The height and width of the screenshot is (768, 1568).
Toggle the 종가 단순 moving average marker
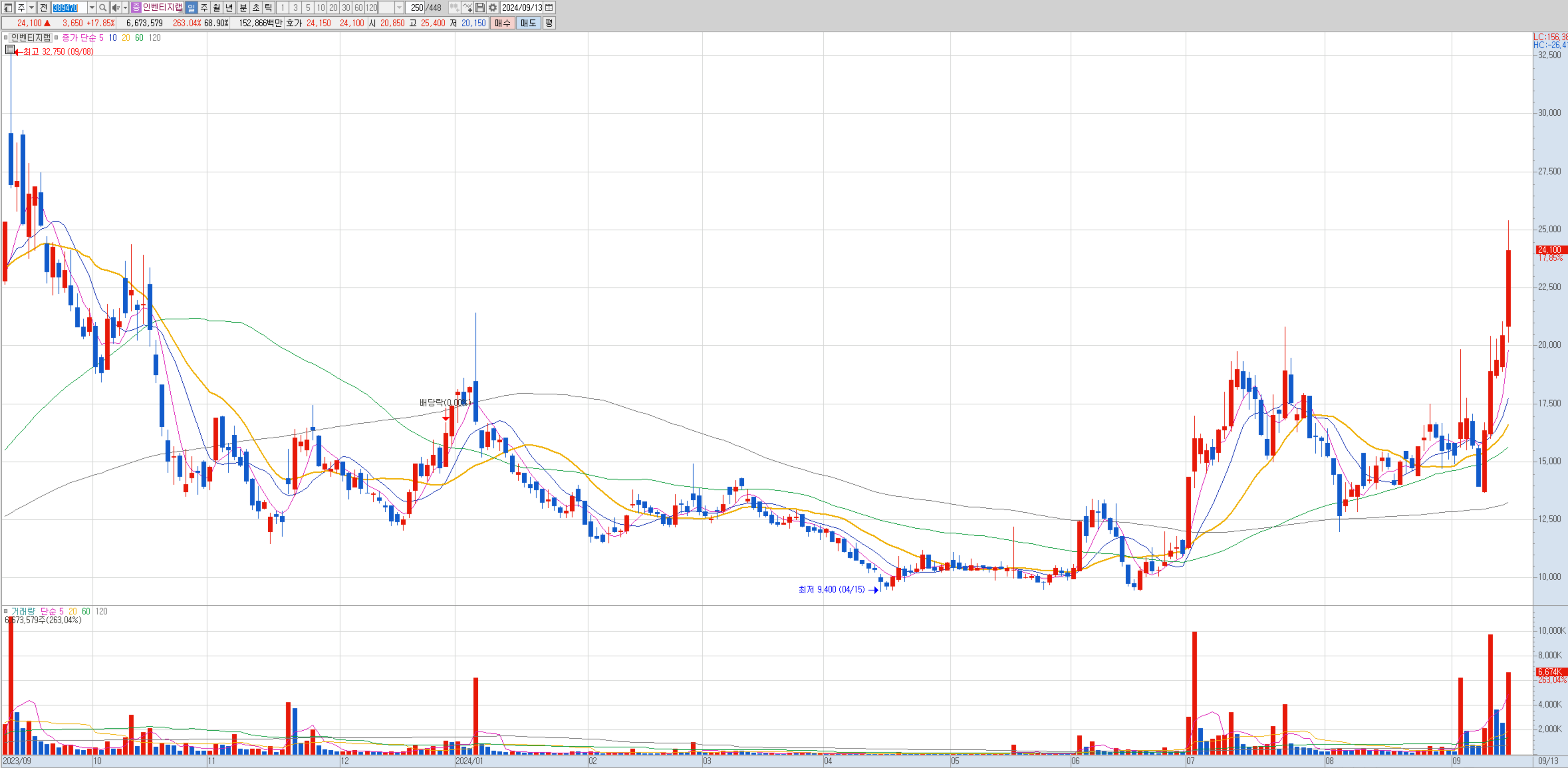pyautogui.click(x=57, y=38)
